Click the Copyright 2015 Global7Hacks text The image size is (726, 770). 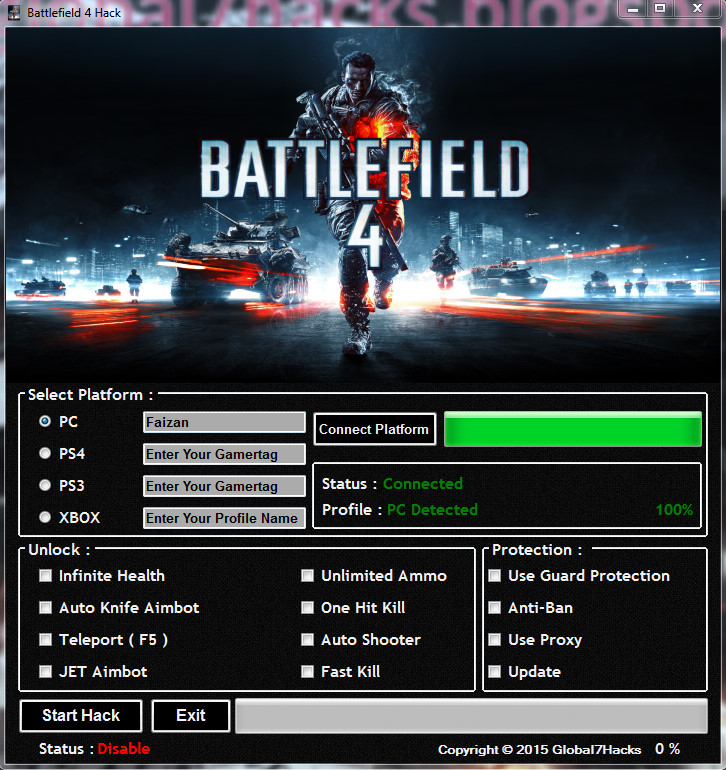coord(539,749)
